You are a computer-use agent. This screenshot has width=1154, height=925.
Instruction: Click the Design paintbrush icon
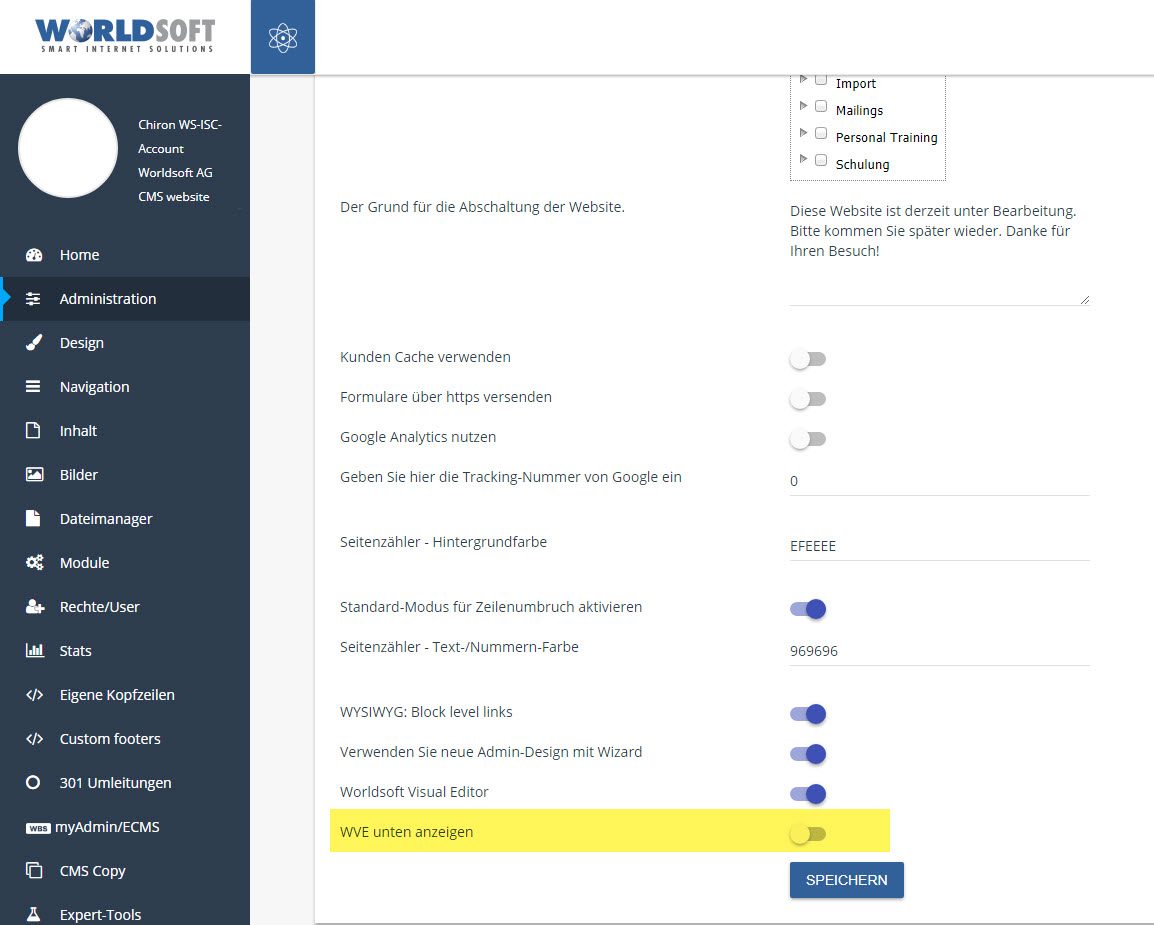(34, 343)
